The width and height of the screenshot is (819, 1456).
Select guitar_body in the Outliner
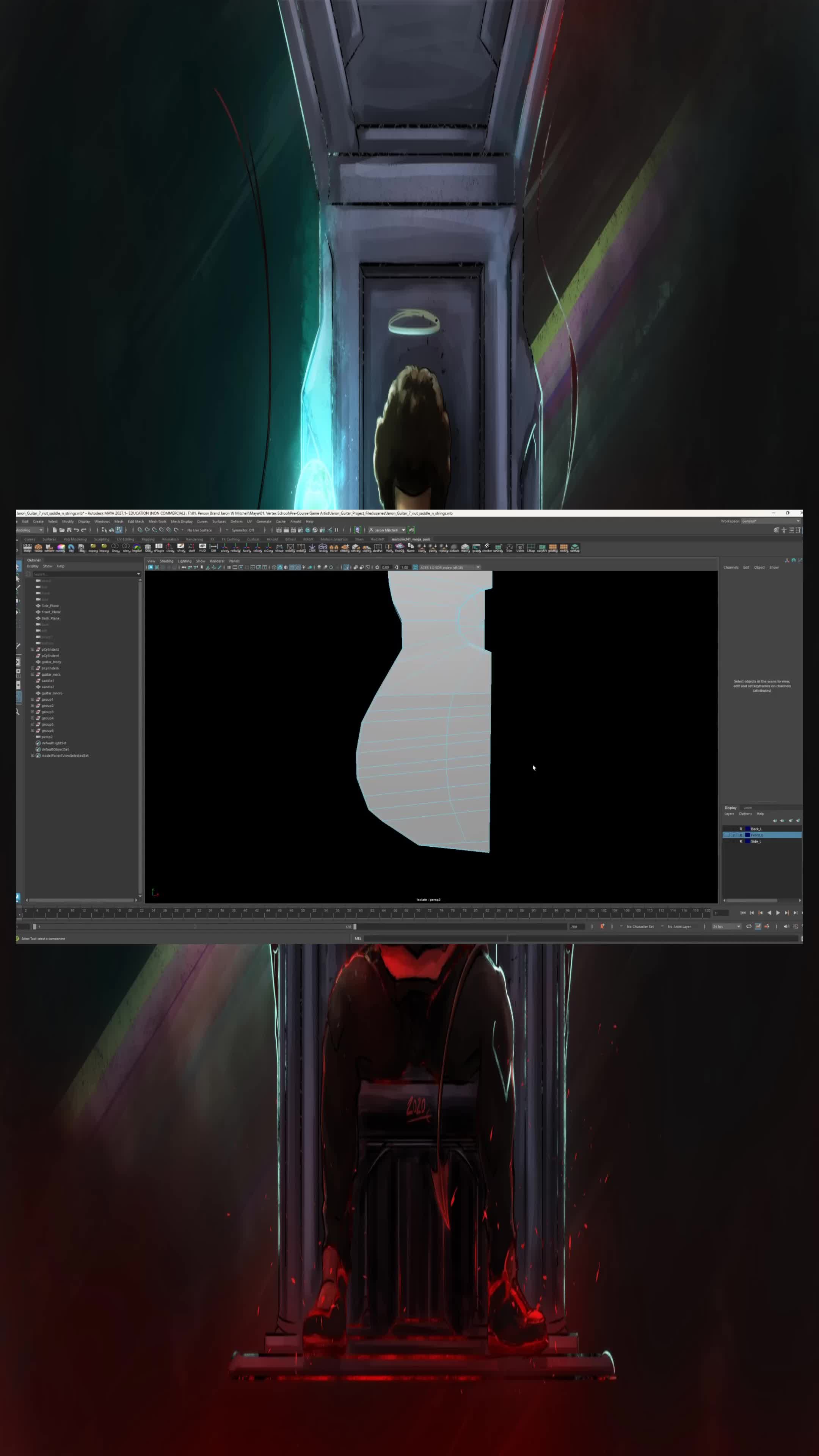click(51, 662)
